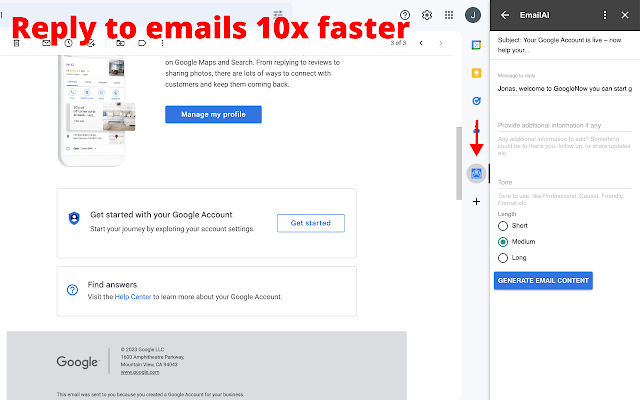Open the J account avatar menu
640x400 pixels.
pyautogui.click(x=473, y=15)
